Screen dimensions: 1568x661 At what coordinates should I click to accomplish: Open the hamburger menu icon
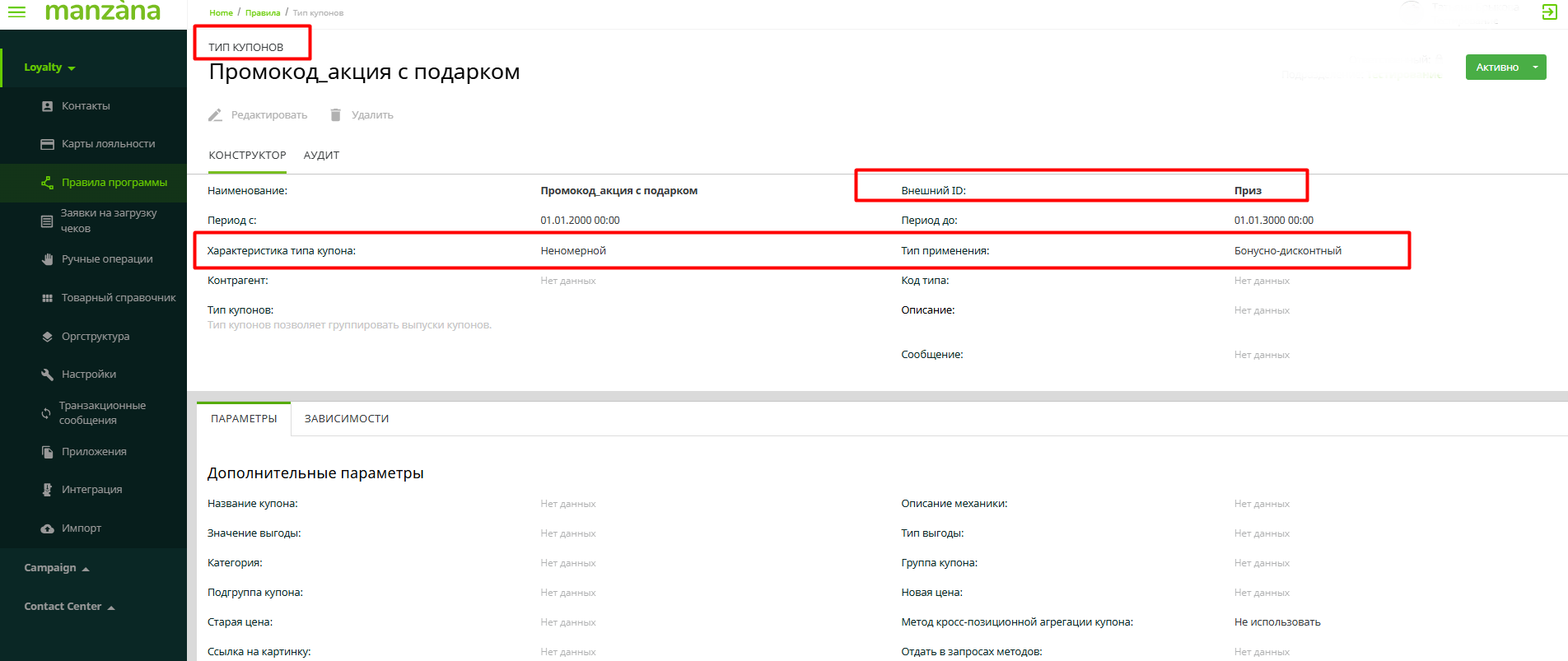click(x=16, y=12)
